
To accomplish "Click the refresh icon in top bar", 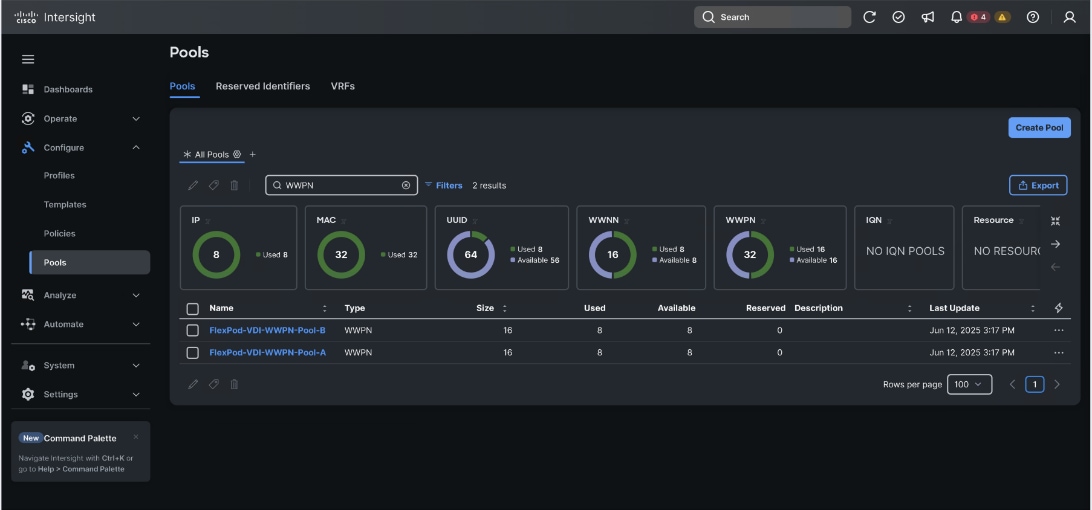I will [x=869, y=17].
